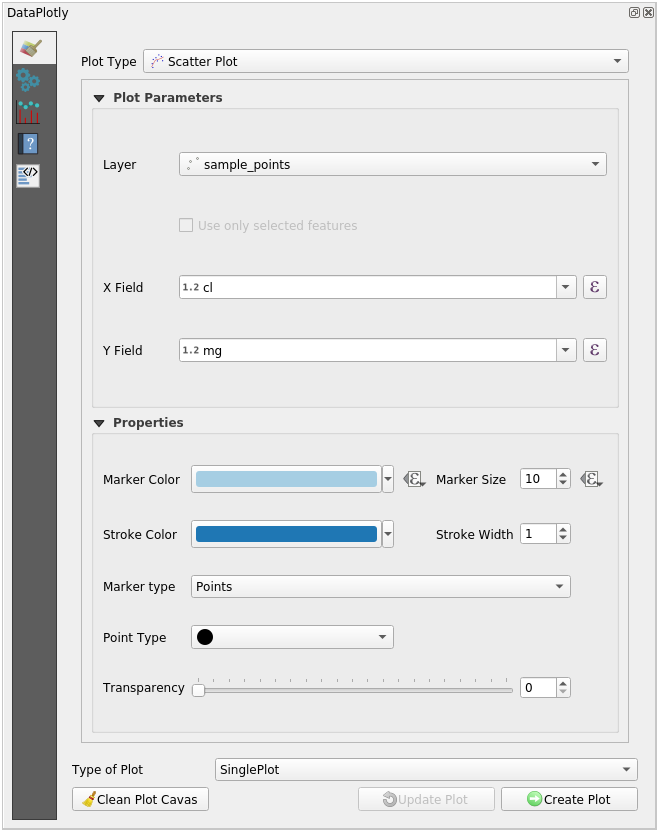Click the X Field expression builder button

(x=595, y=287)
